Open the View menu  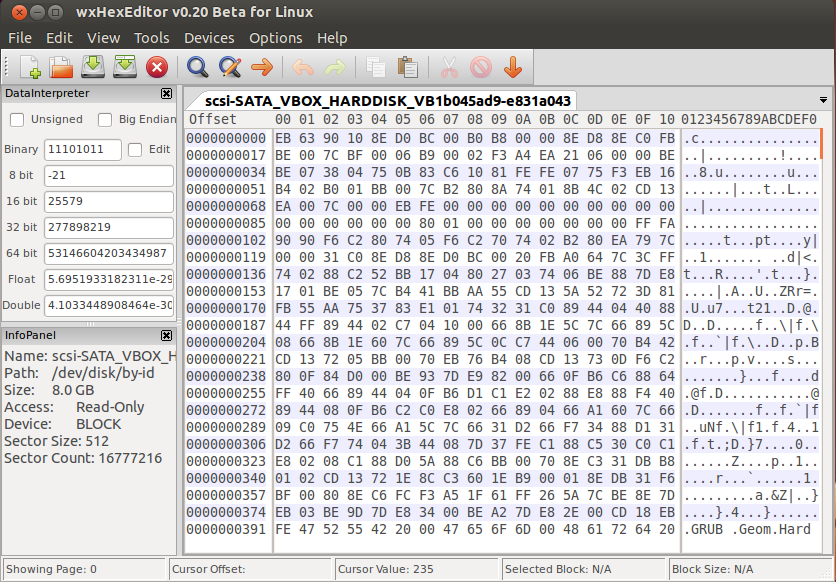(x=103, y=38)
